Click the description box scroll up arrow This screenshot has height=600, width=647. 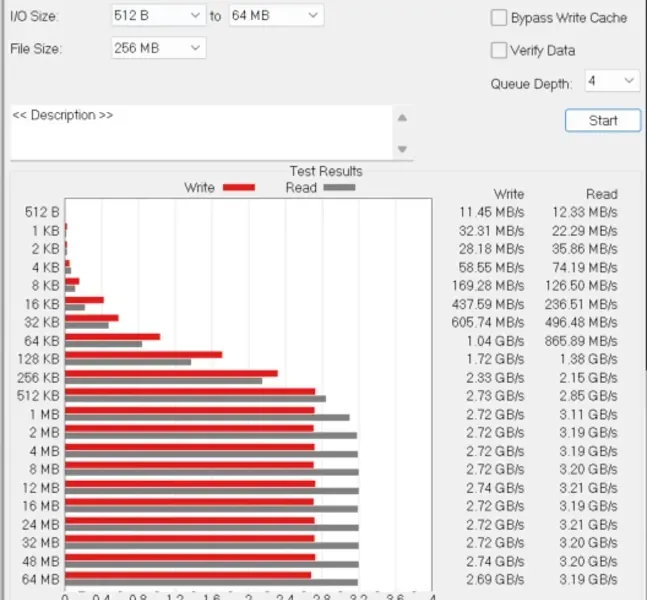[x=403, y=118]
